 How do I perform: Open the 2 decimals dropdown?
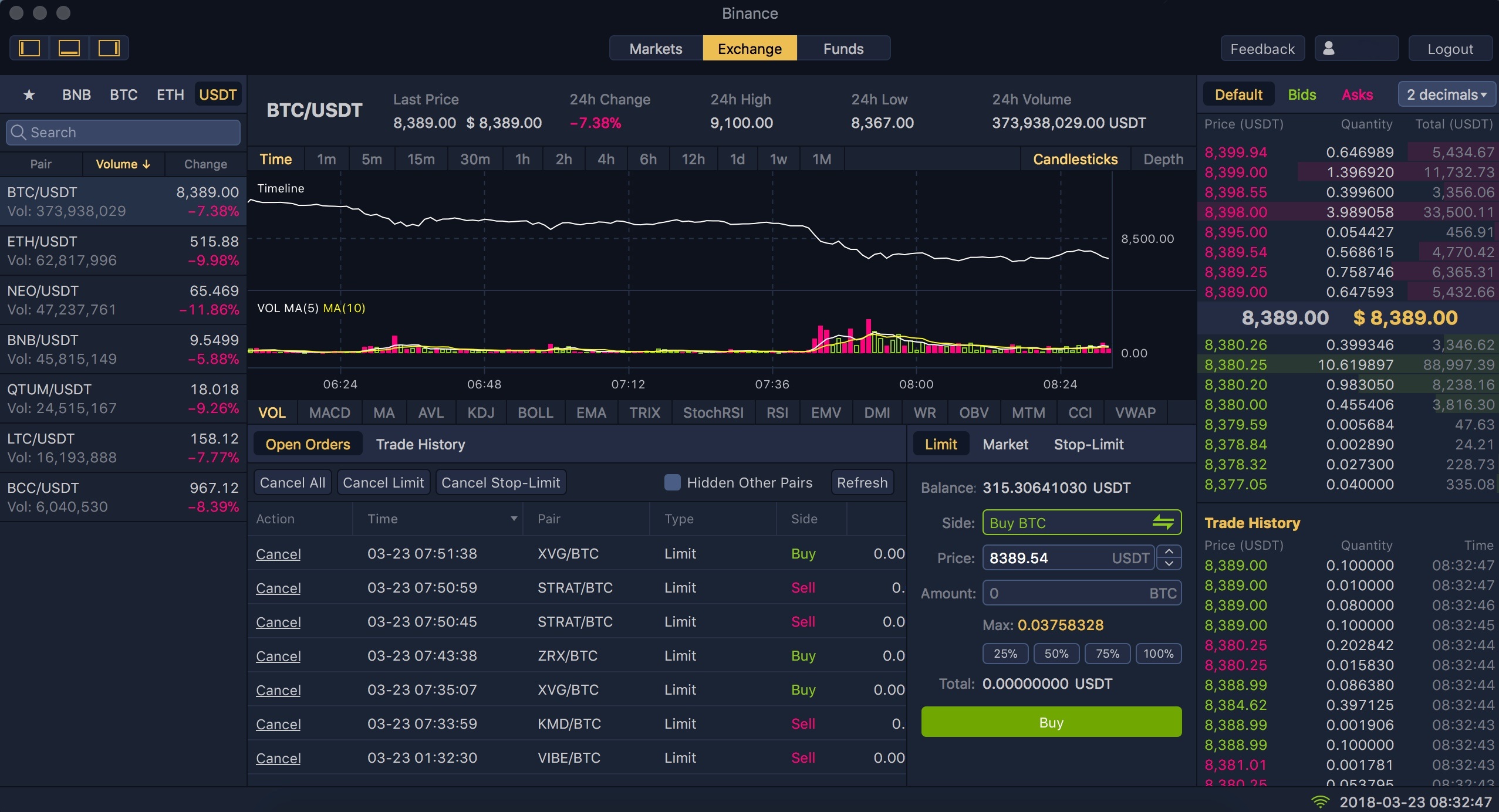tap(1447, 94)
